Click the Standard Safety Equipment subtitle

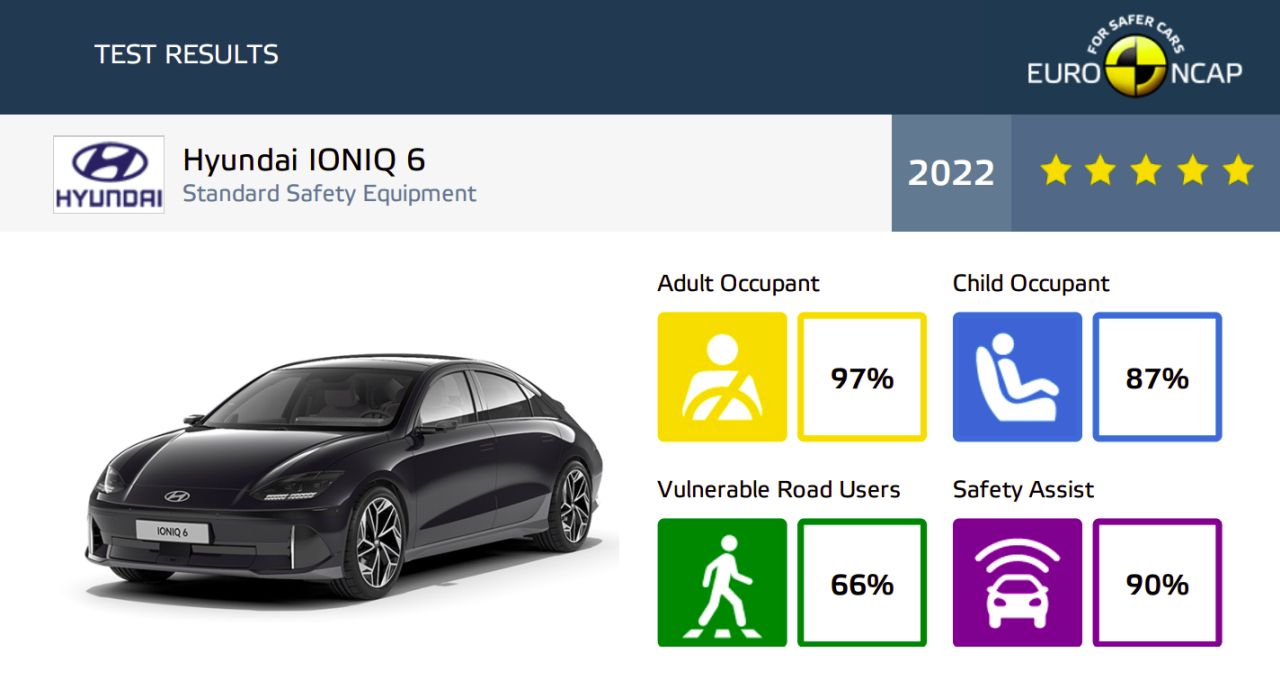click(x=329, y=193)
